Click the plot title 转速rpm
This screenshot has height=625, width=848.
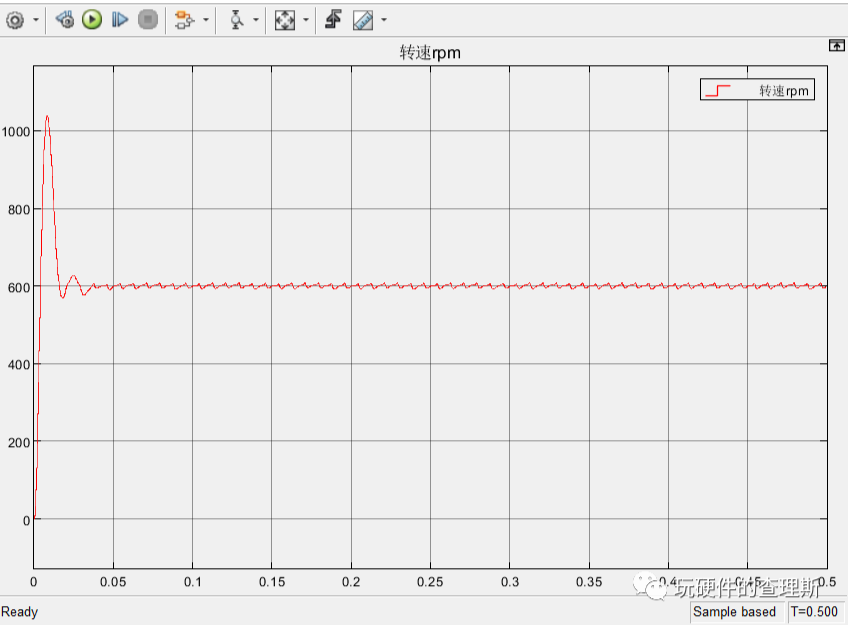point(430,53)
